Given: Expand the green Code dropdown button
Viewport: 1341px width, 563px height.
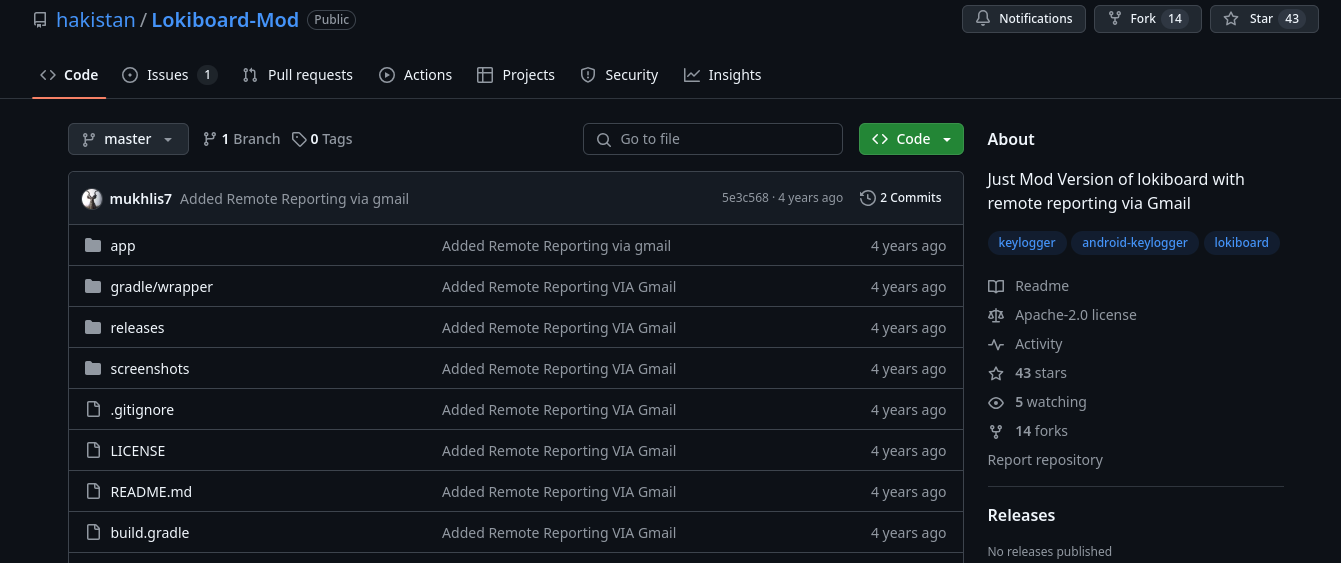Looking at the screenshot, I should pos(911,139).
